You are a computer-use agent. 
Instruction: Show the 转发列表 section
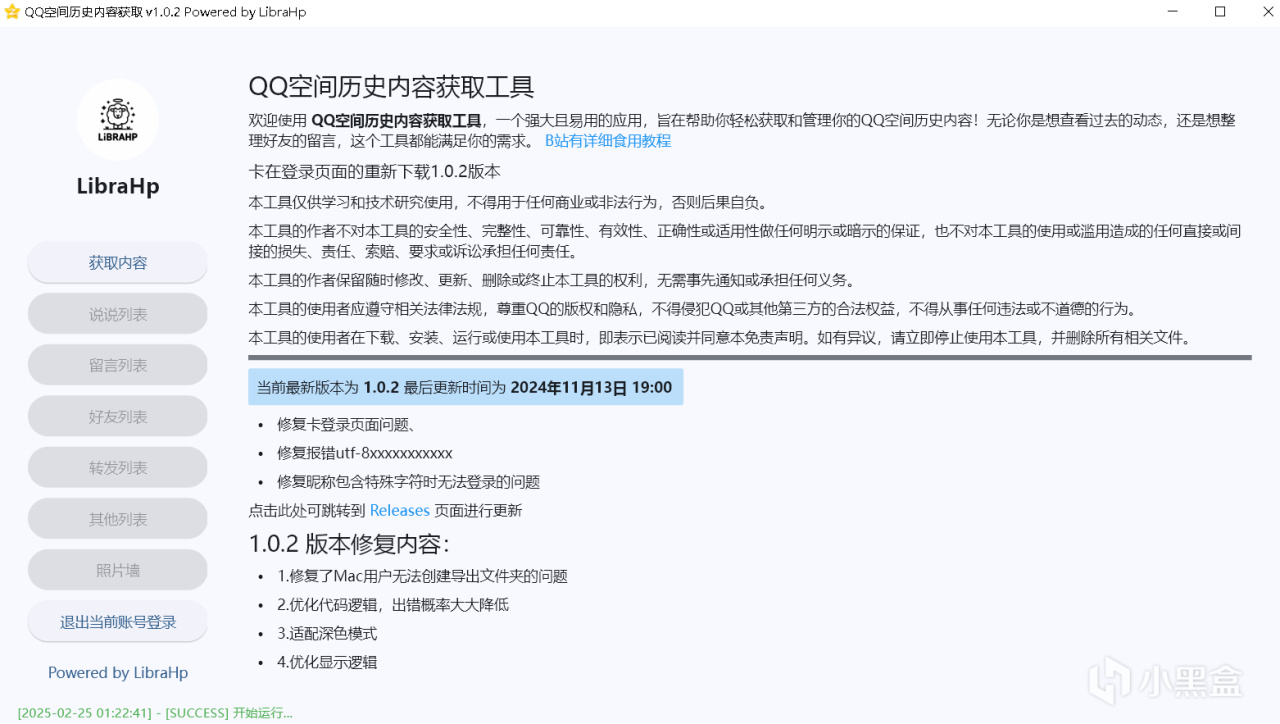tap(118, 467)
